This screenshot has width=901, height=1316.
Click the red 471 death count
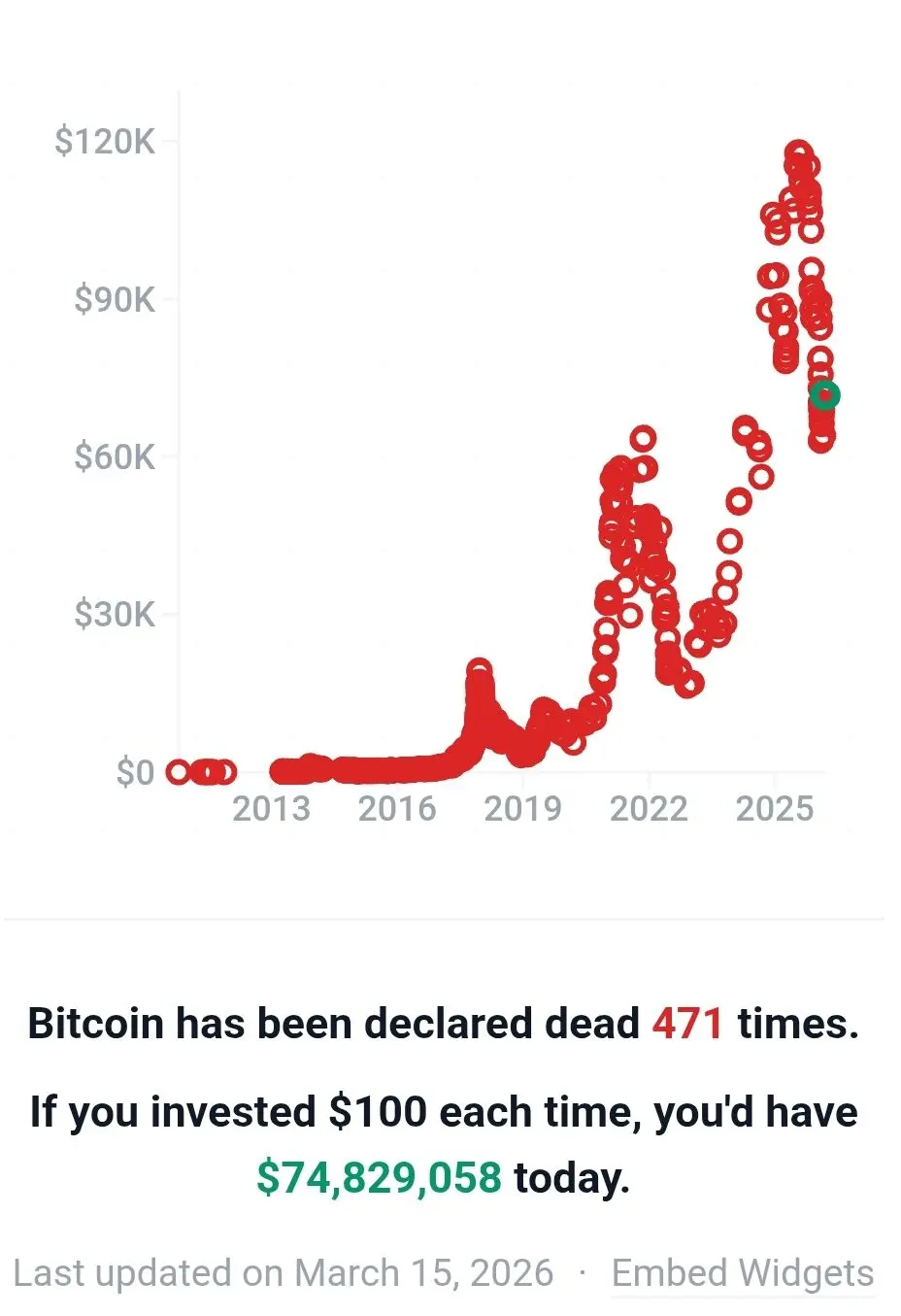pos(687,1024)
